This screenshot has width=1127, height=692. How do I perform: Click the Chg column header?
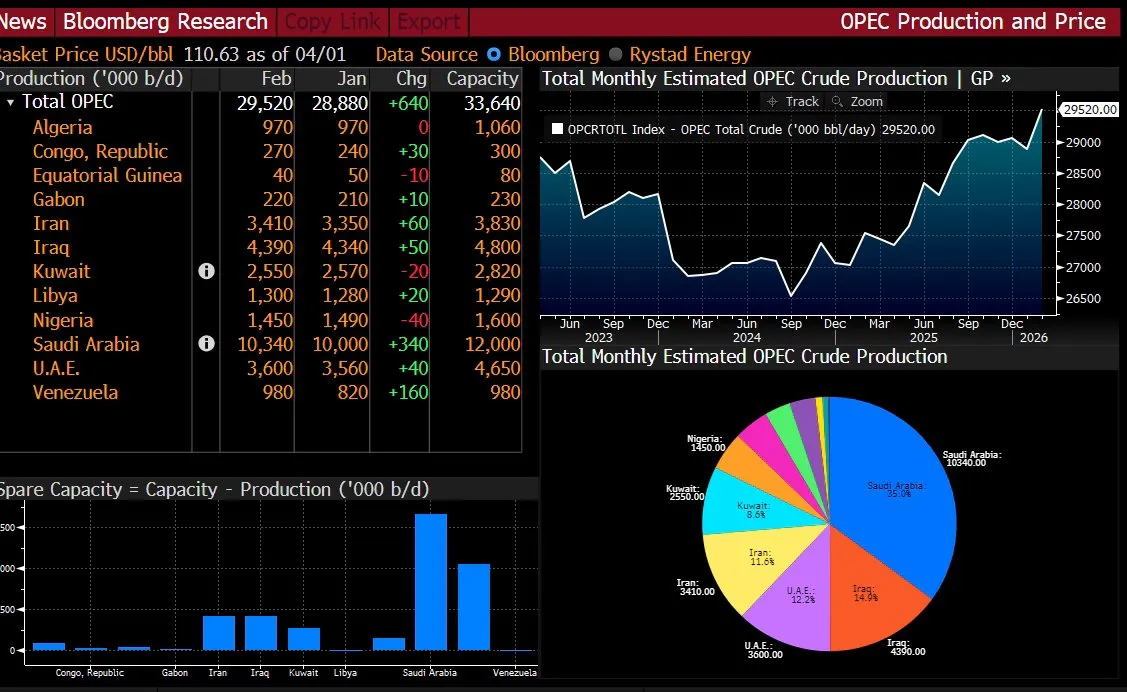410,78
